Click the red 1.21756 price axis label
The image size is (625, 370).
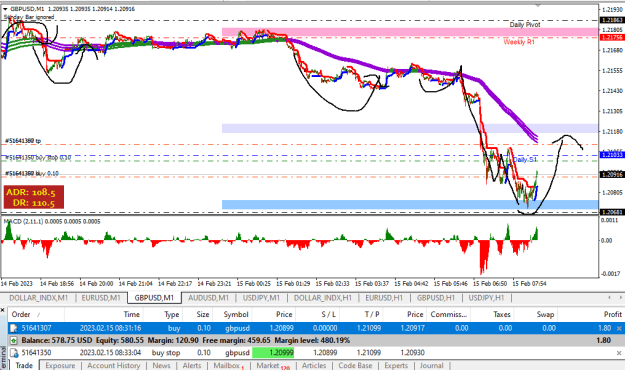611,37
